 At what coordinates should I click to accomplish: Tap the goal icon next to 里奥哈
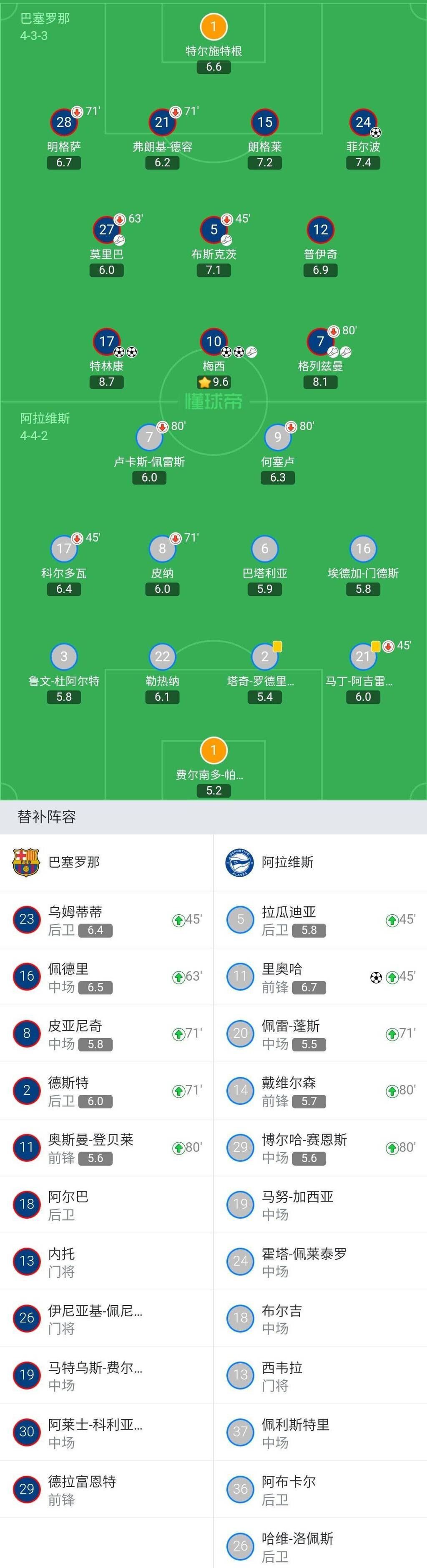377,978
